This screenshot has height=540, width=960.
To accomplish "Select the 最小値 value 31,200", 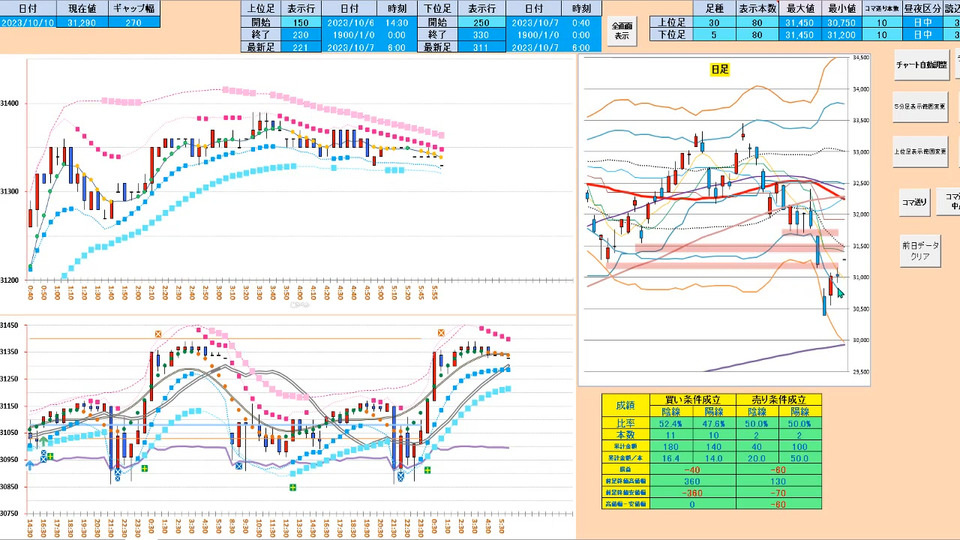I will click(841, 35).
